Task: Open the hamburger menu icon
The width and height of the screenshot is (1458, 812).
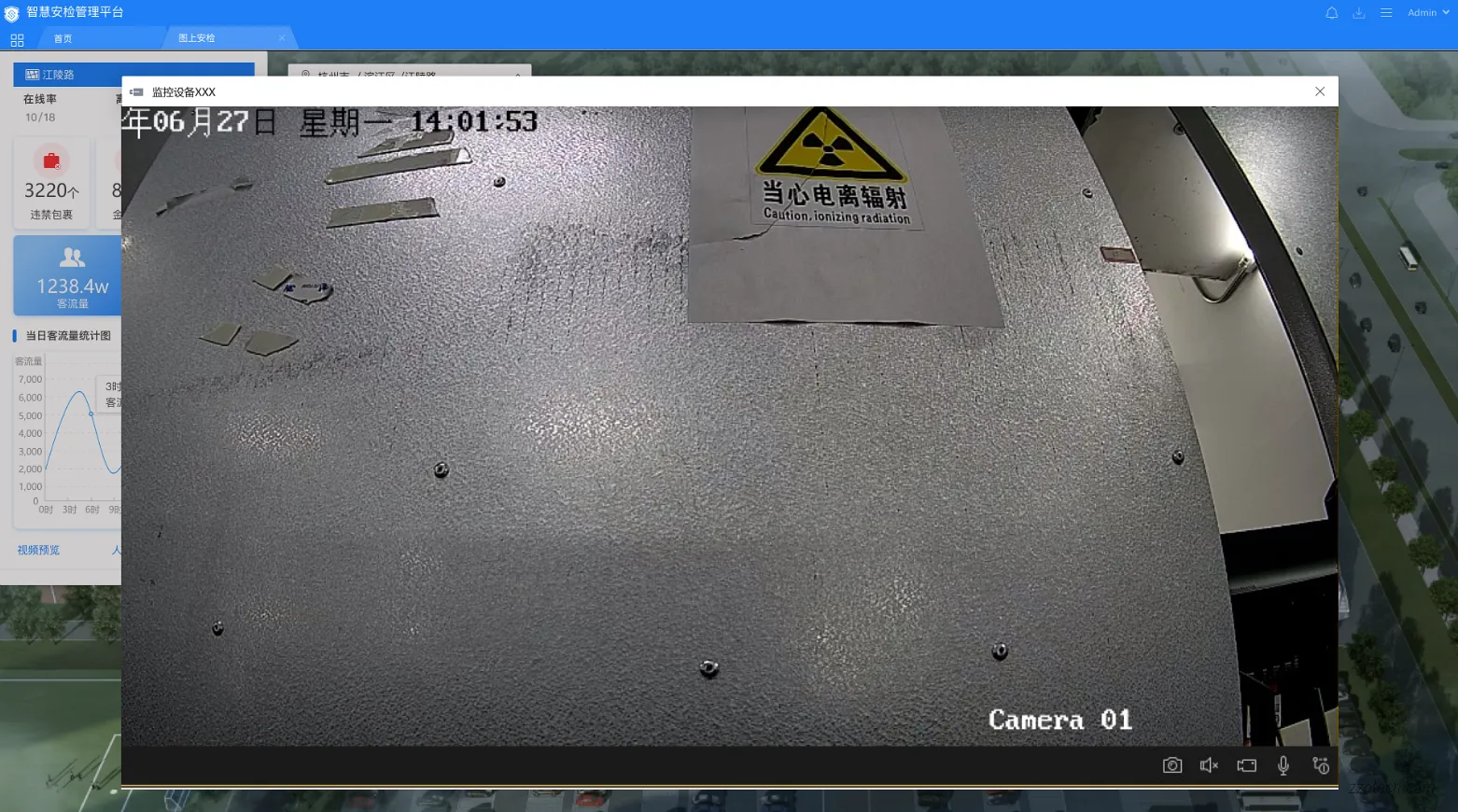Action: click(1386, 13)
